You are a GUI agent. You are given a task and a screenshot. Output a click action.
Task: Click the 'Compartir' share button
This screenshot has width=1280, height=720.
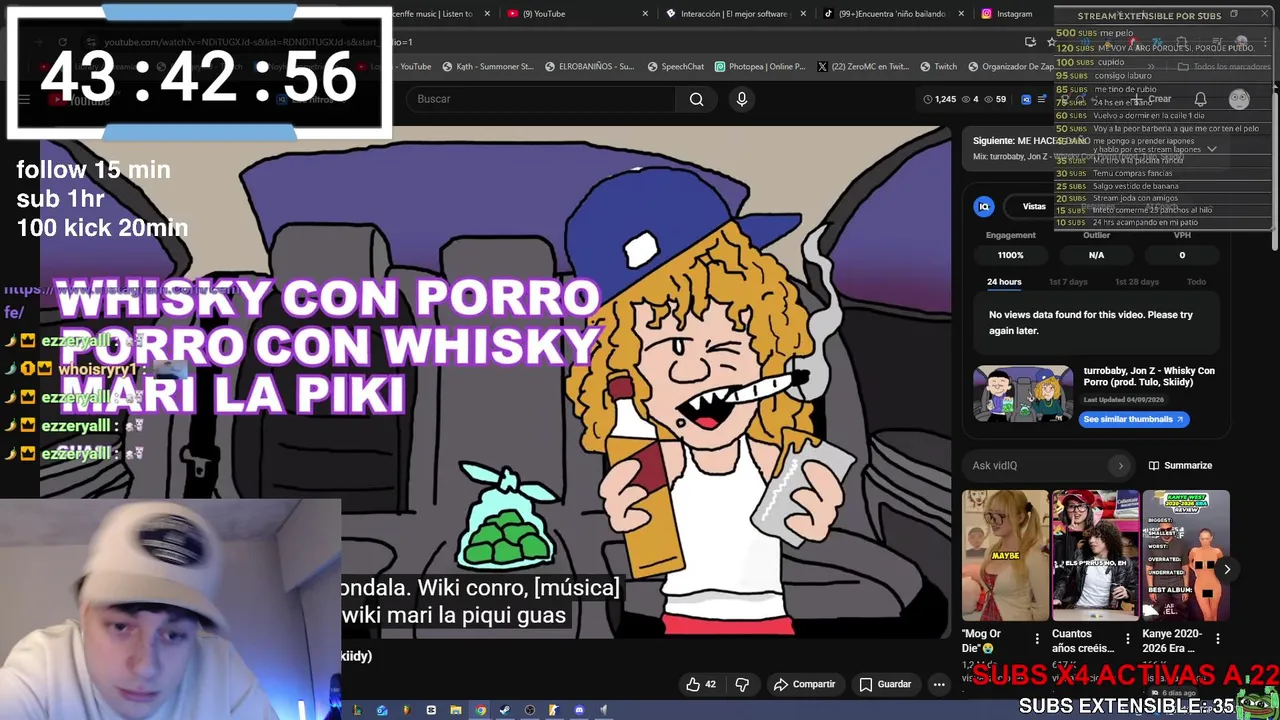(x=805, y=684)
